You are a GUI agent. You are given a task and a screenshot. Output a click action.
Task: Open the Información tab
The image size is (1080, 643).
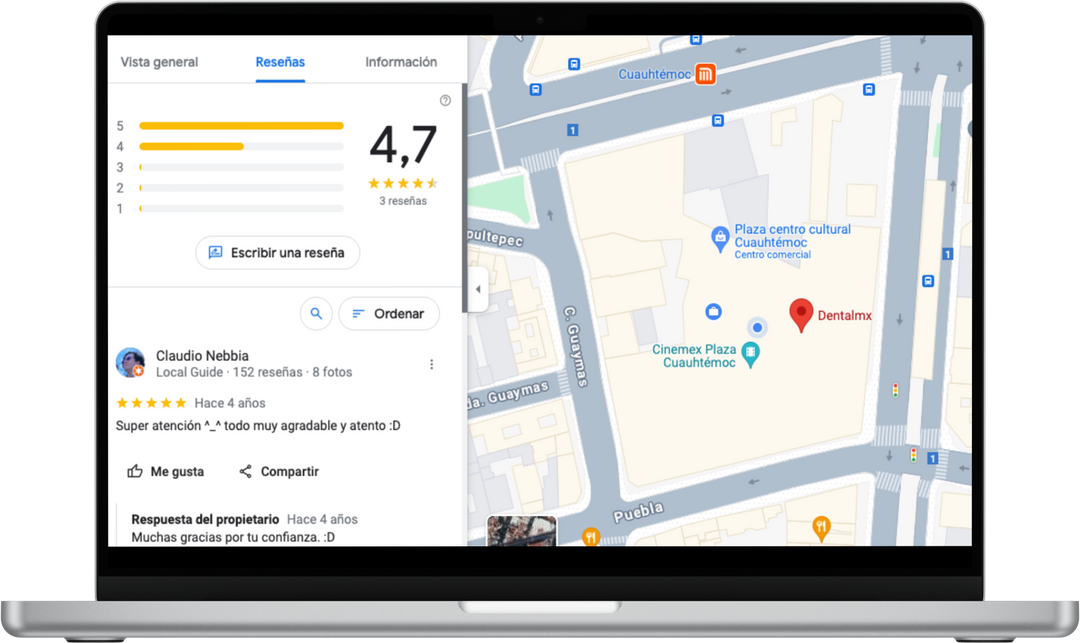tap(401, 62)
